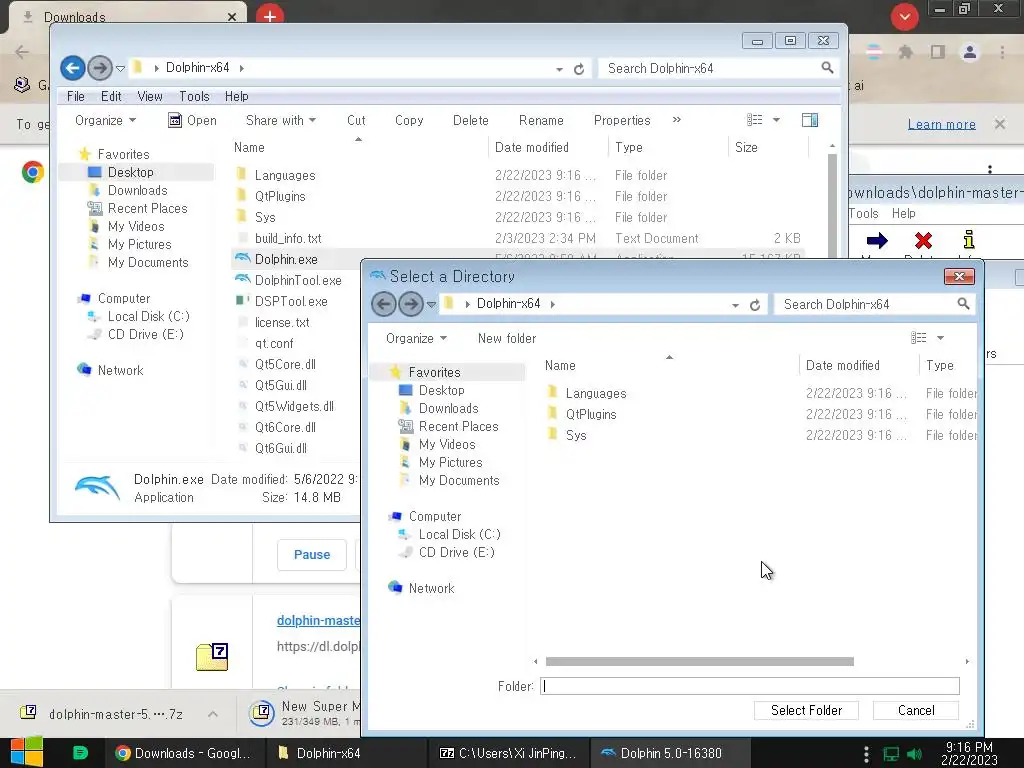Image resolution: width=1024 pixels, height=768 pixels.
Task: Open address history dropdown in directory dialog
Action: (735, 305)
